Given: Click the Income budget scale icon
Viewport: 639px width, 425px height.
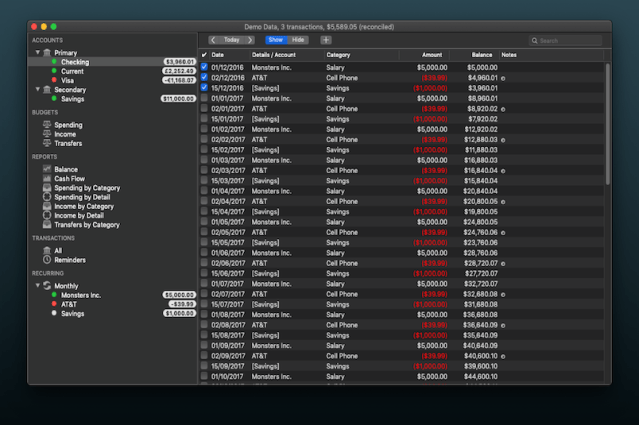Looking at the screenshot, I should click(47, 134).
